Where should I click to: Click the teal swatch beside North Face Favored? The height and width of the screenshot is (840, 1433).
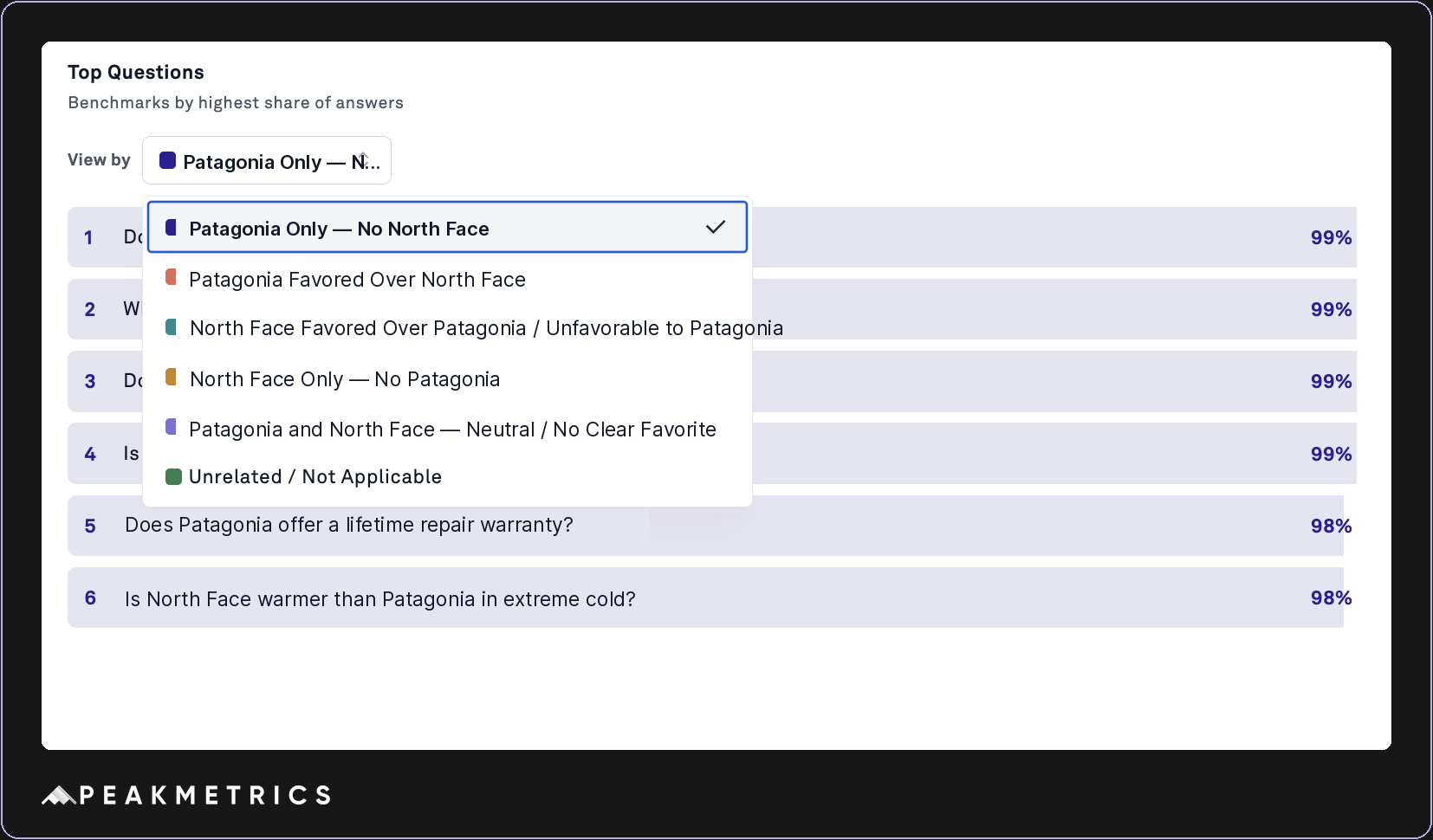tap(171, 326)
